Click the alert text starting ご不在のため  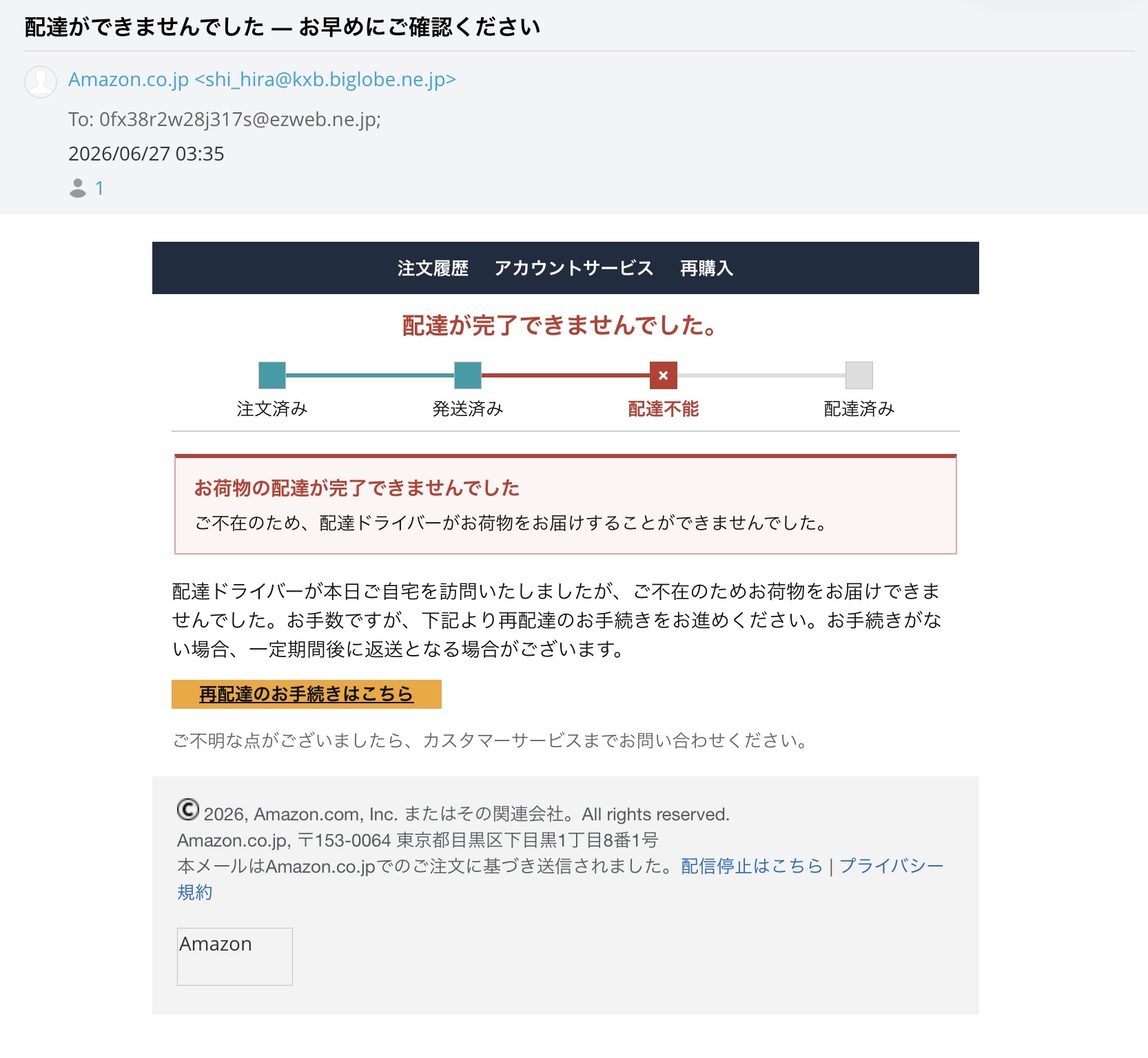click(511, 523)
